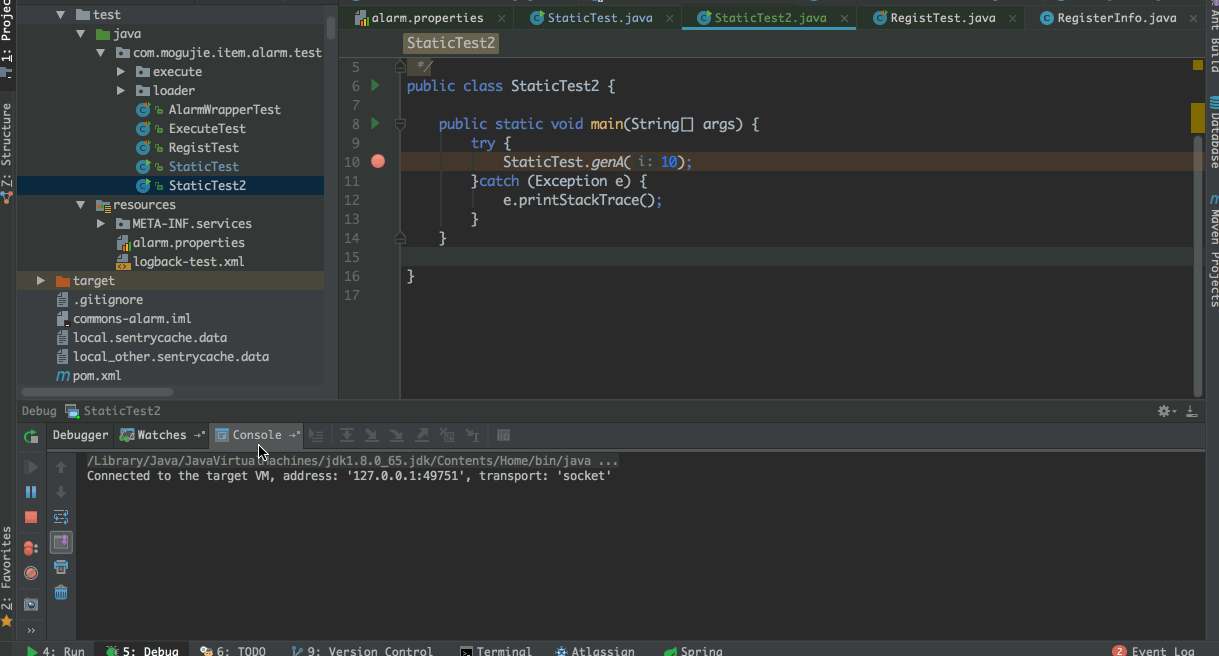Select the Console tab
Image resolution: width=1219 pixels, height=656 pixels.
[x=257, y=435]
